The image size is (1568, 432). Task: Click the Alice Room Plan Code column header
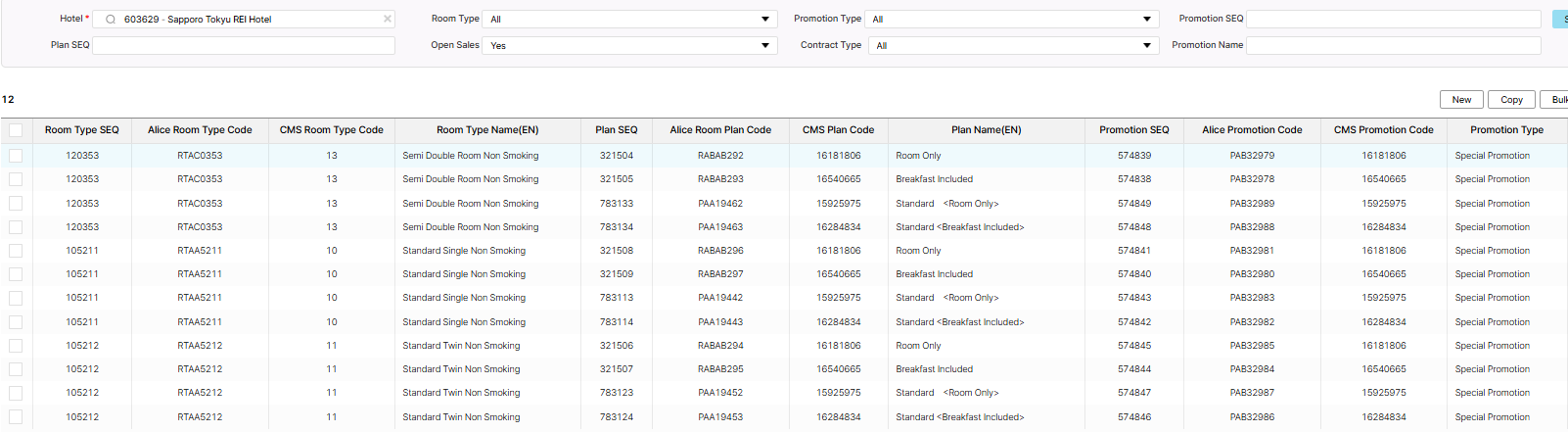point(719,130)
